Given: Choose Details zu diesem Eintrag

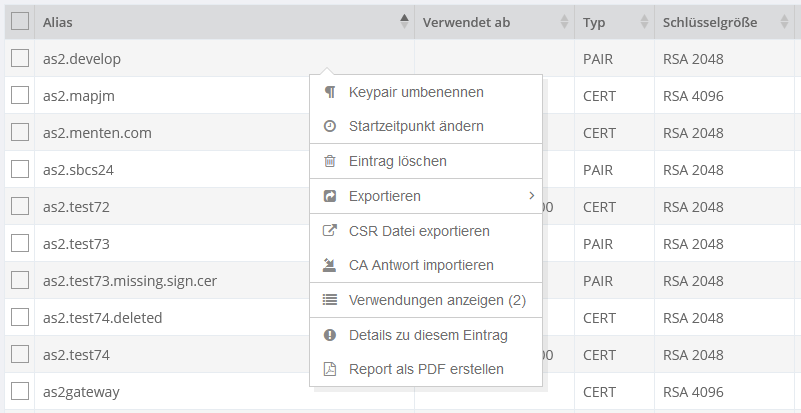Looking at the screenshot, I should pos(428,335).
